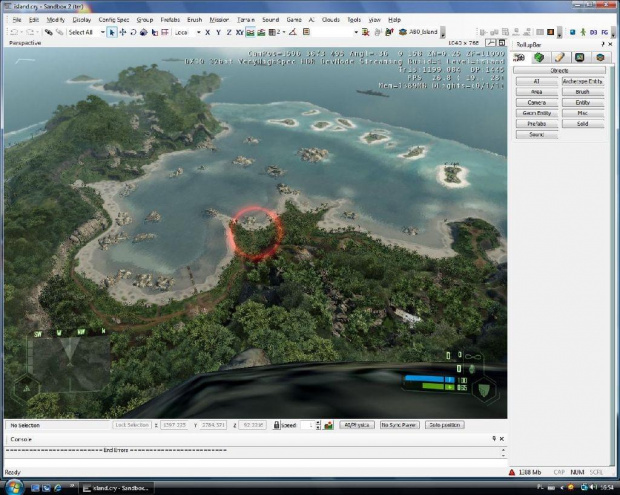
Task: Open the Terrain tab in RollupBar
Action: pyautogui.click(x=541, y=57)
